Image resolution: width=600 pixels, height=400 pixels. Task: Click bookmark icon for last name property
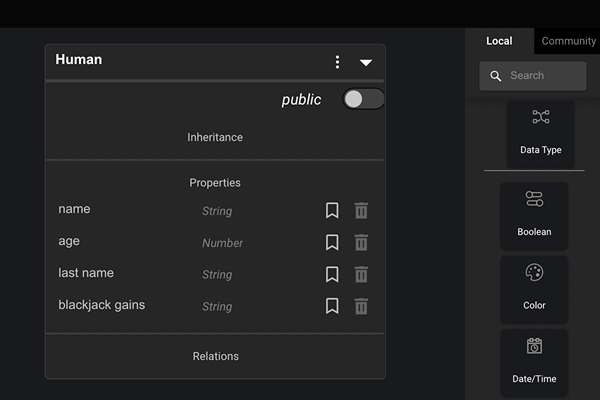click(332, 274)
